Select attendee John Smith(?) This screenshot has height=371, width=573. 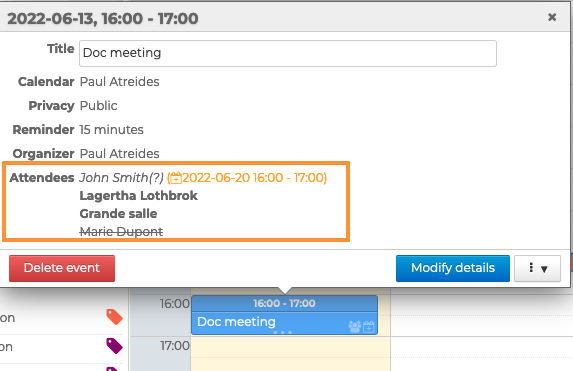tap(121, 178)
